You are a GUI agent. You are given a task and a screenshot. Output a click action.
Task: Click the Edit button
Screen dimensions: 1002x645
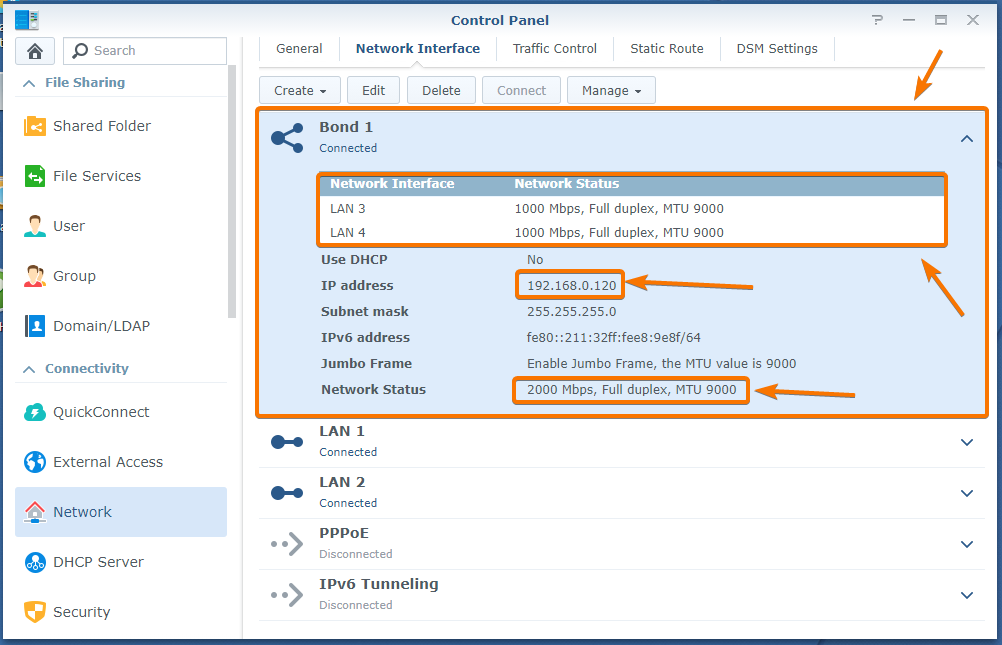(x=373, y=90)
